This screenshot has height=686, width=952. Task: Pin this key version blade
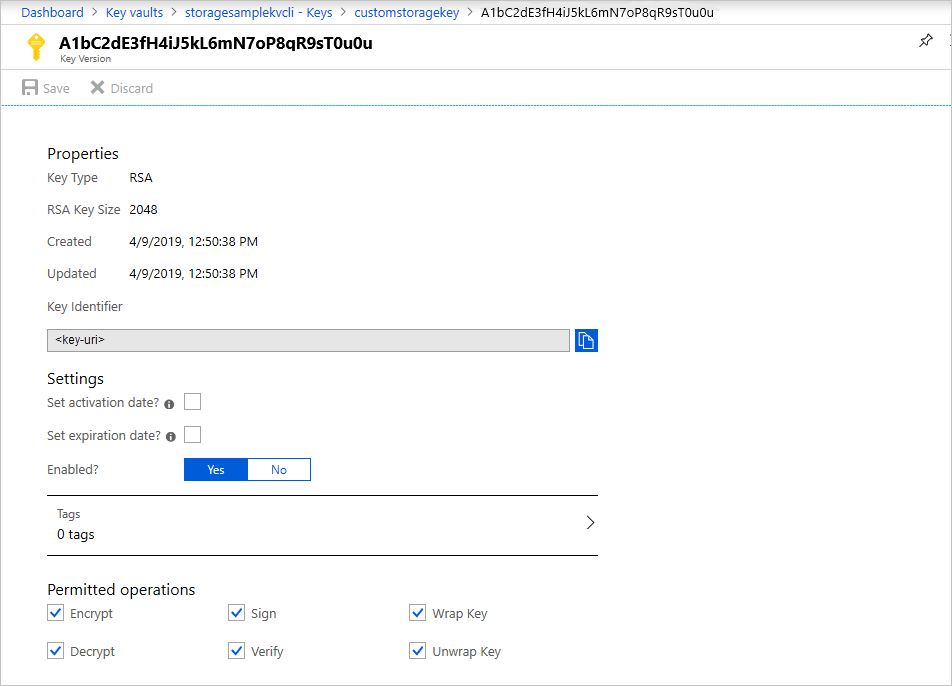click(x=926, y=41)
